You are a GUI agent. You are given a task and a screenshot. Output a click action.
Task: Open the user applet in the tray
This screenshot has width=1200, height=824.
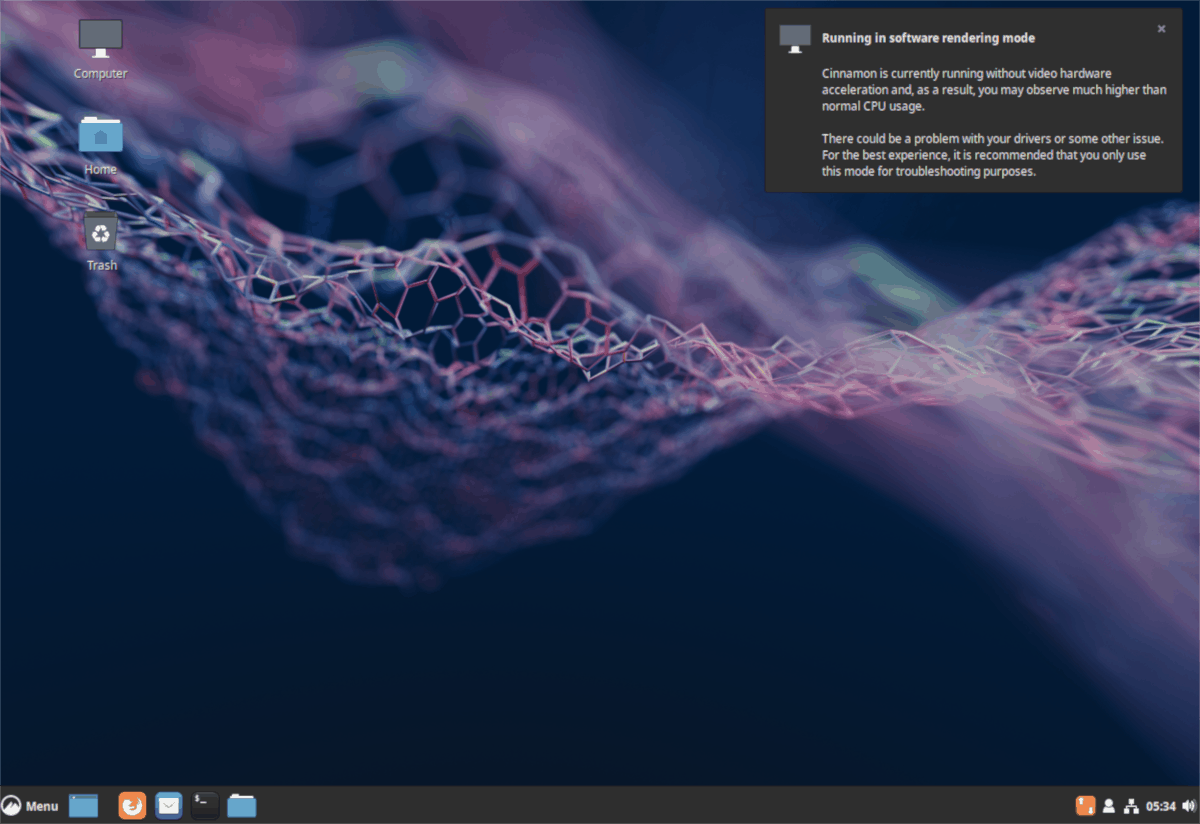[1109, 806]
